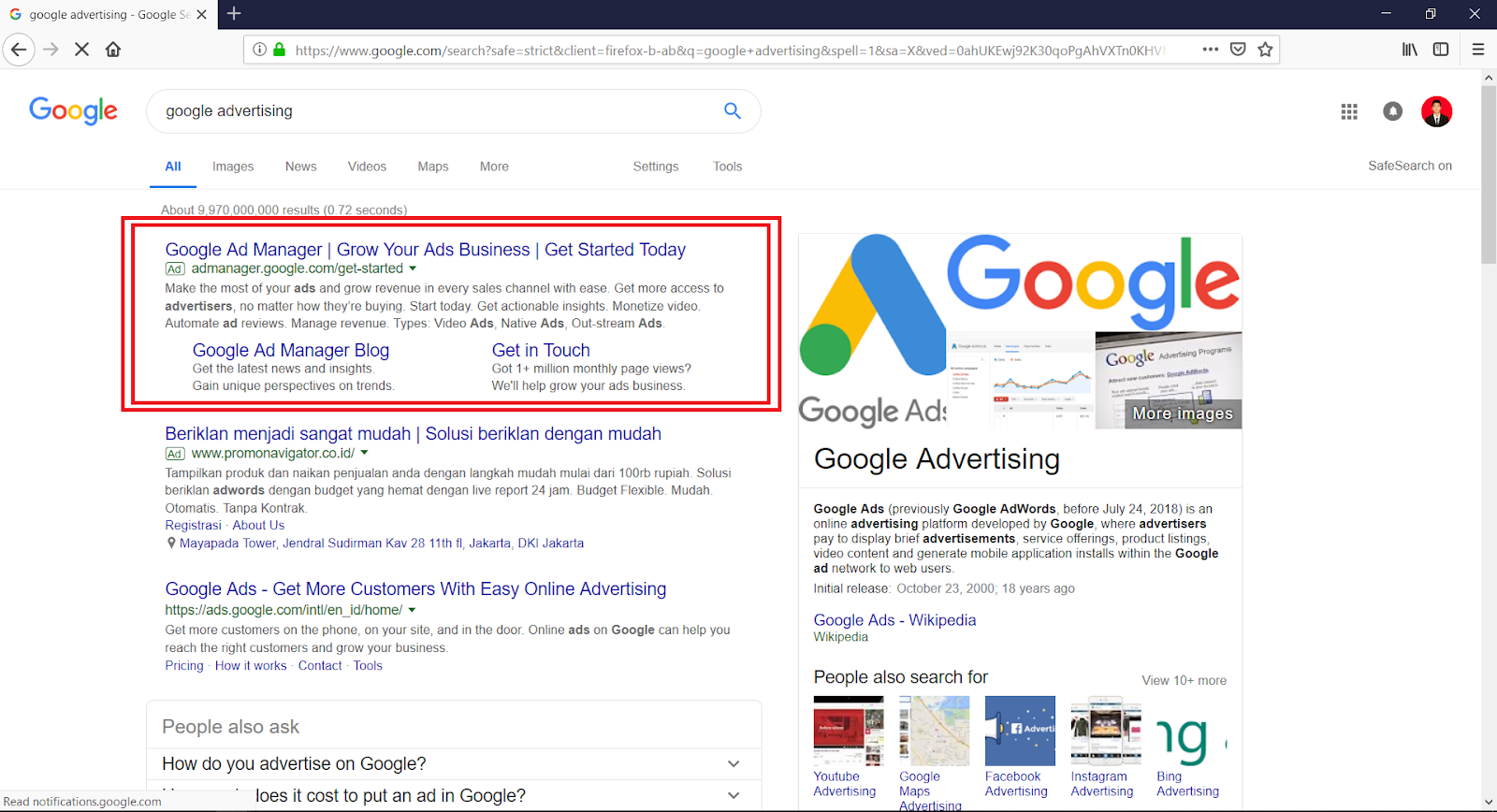Screen dimensions: 1497x812
Task: Click the page vertical scrollbar thumb
Action: (1489, 175)
